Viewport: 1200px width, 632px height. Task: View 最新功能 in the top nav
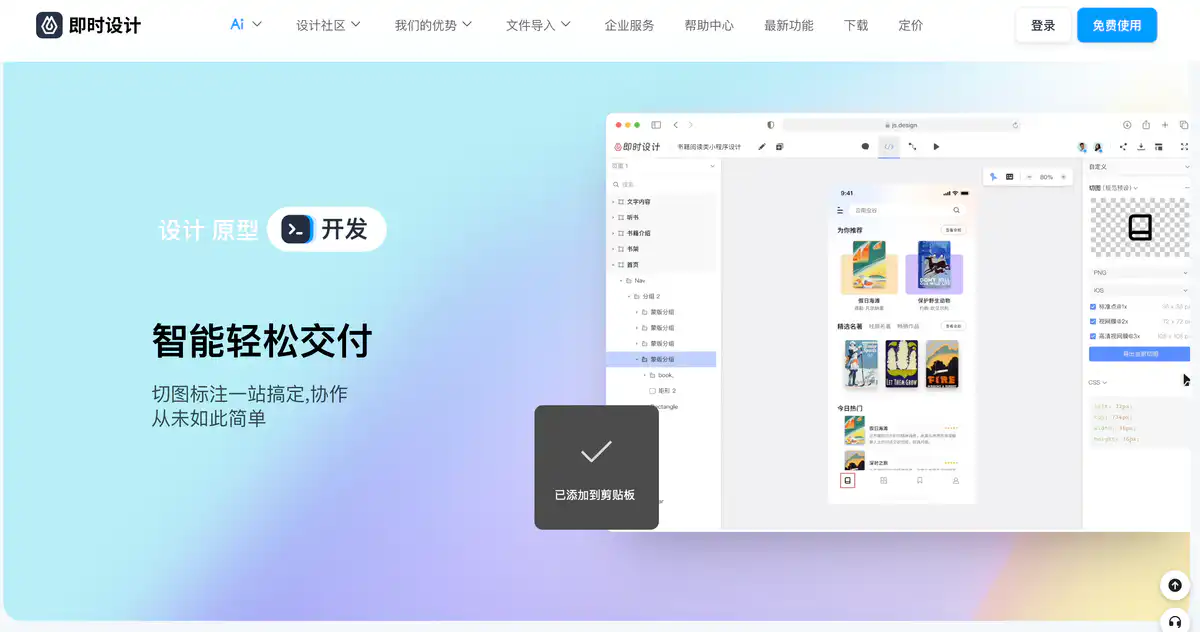click(x=789, y=25)
